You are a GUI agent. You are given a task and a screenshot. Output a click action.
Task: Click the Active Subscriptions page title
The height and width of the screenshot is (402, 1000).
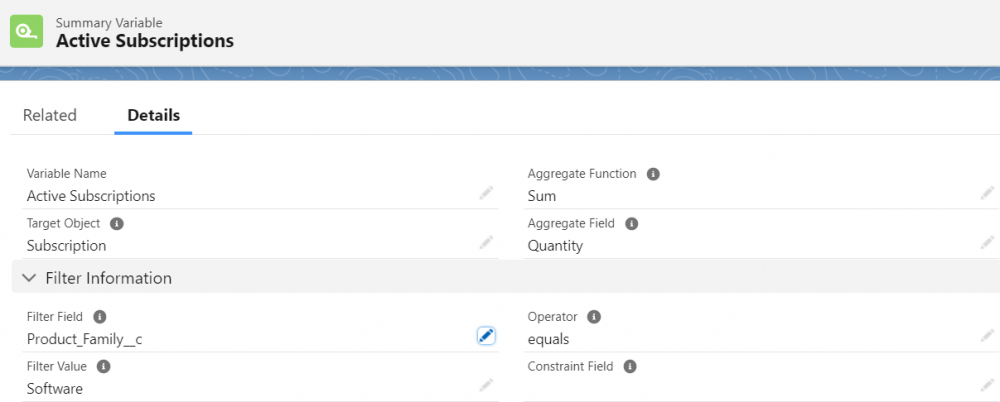(145, 41)
